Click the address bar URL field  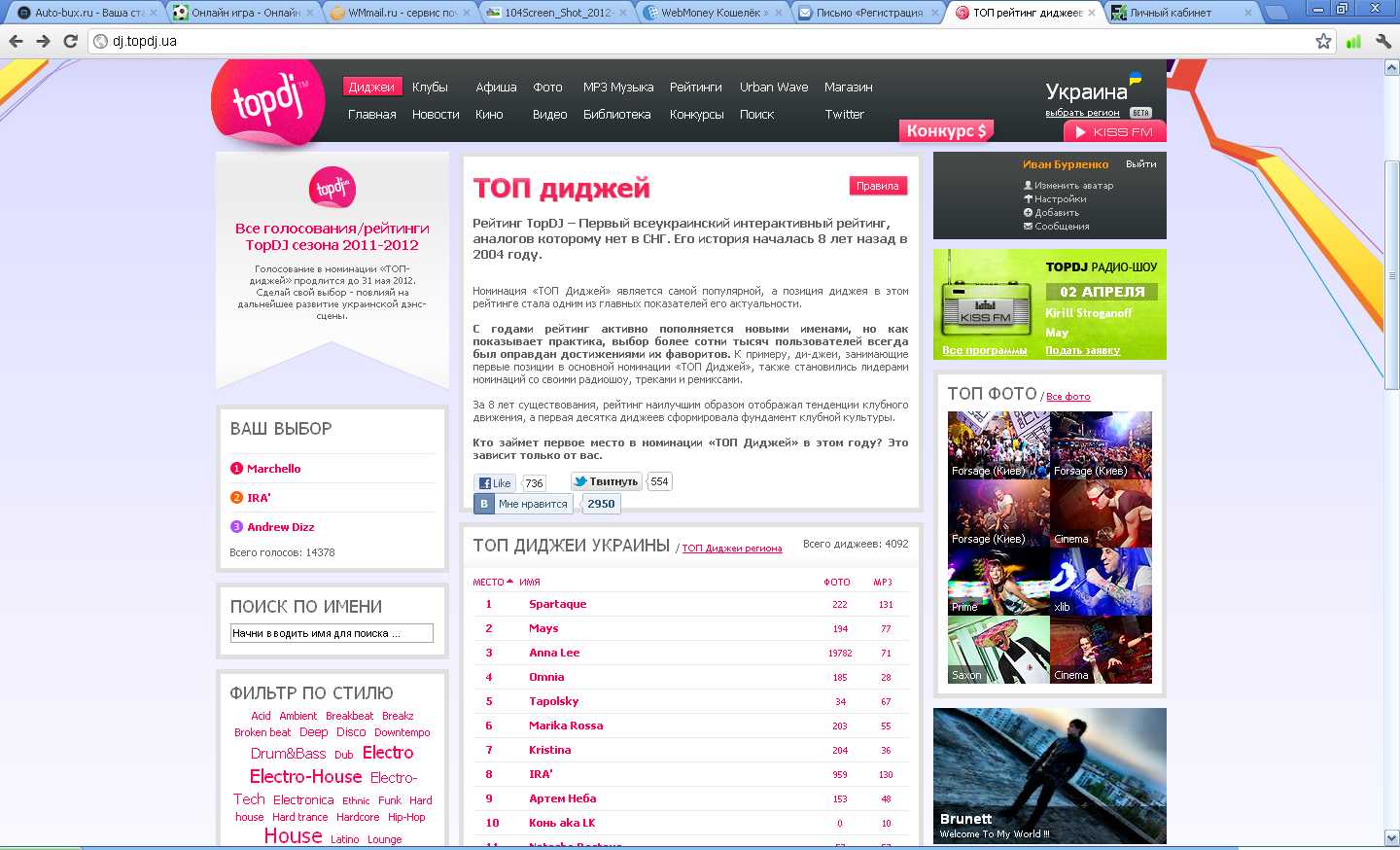[710, 41]
